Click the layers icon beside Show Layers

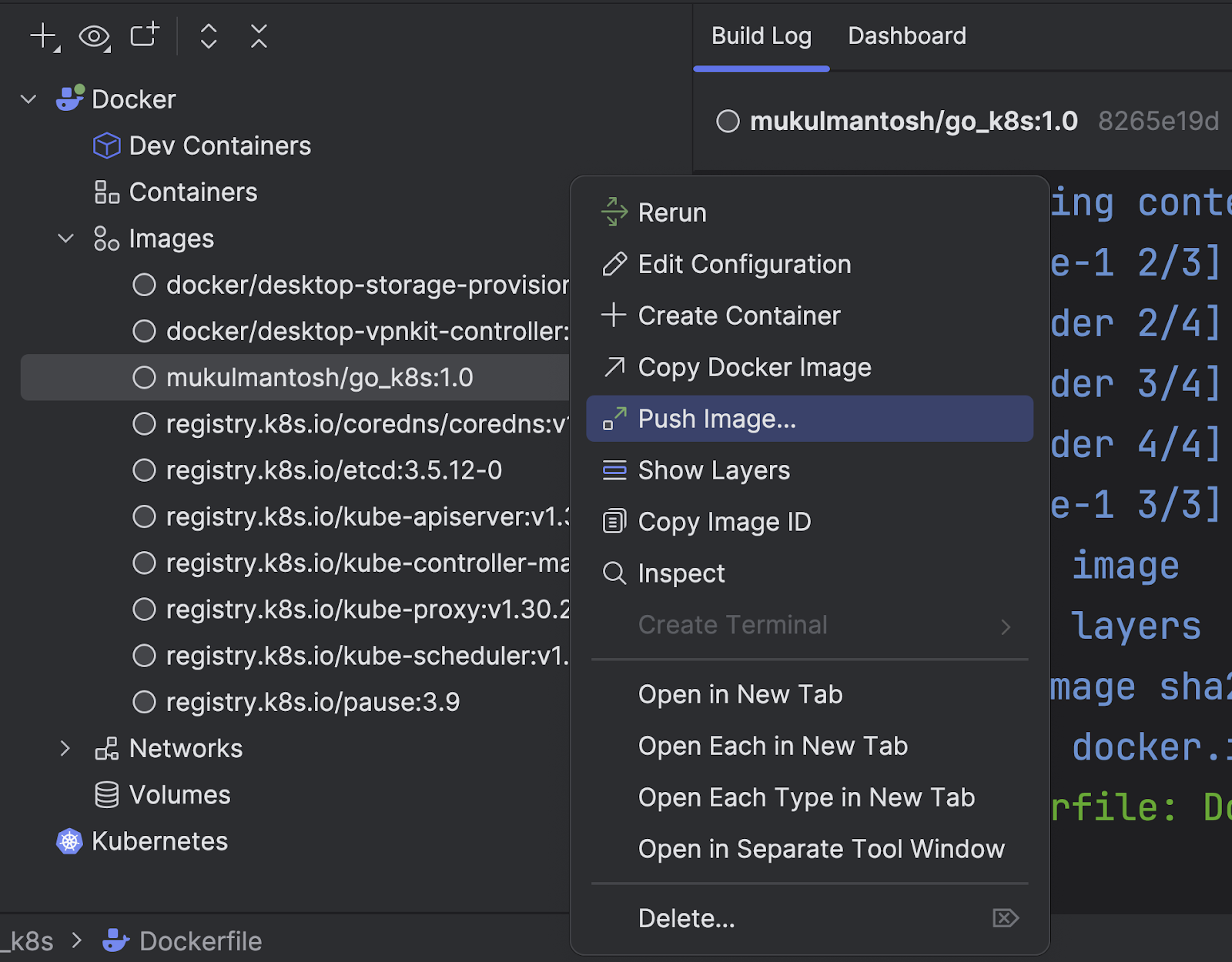pos(614,470)
